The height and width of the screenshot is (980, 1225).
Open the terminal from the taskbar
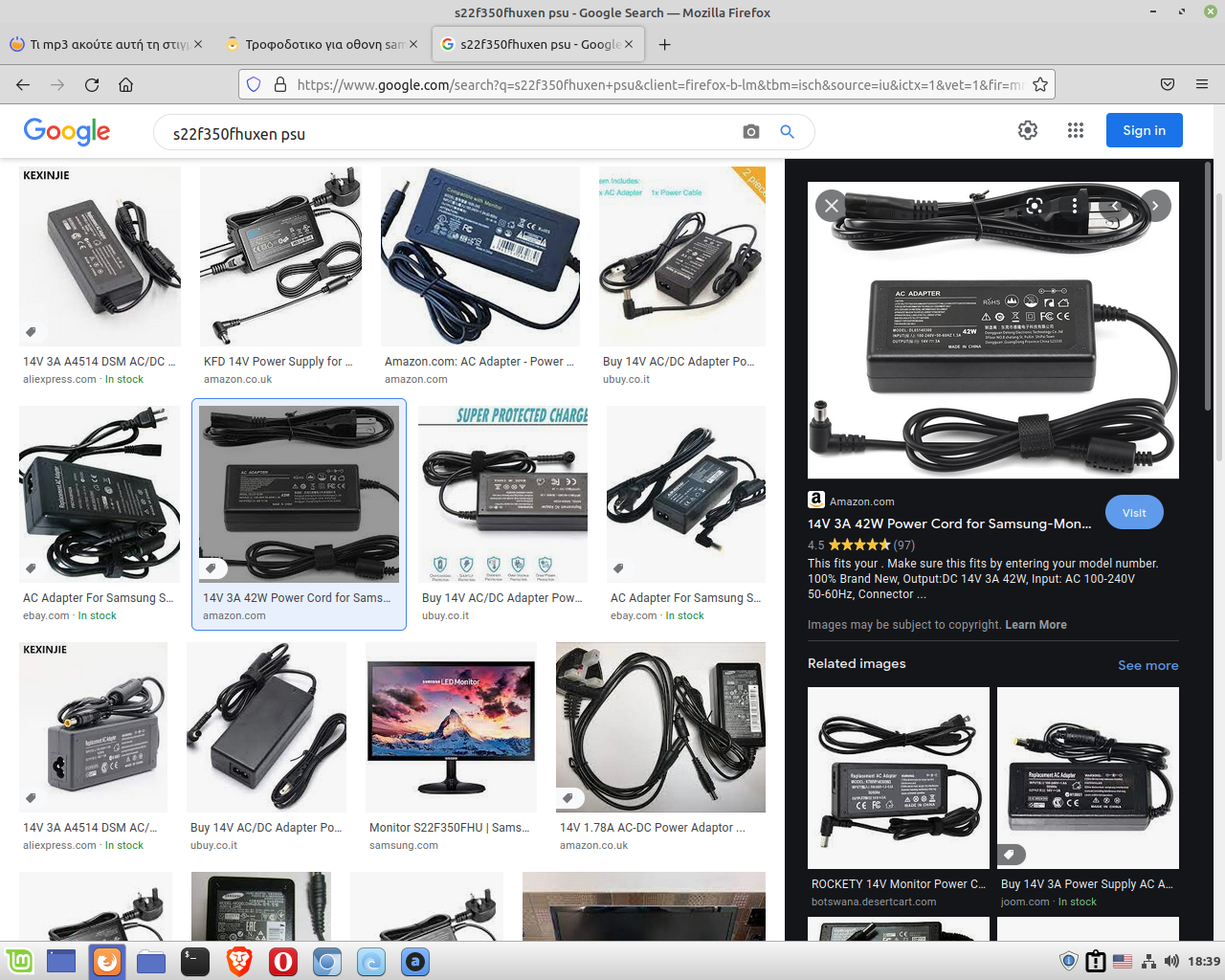[195, 961]
